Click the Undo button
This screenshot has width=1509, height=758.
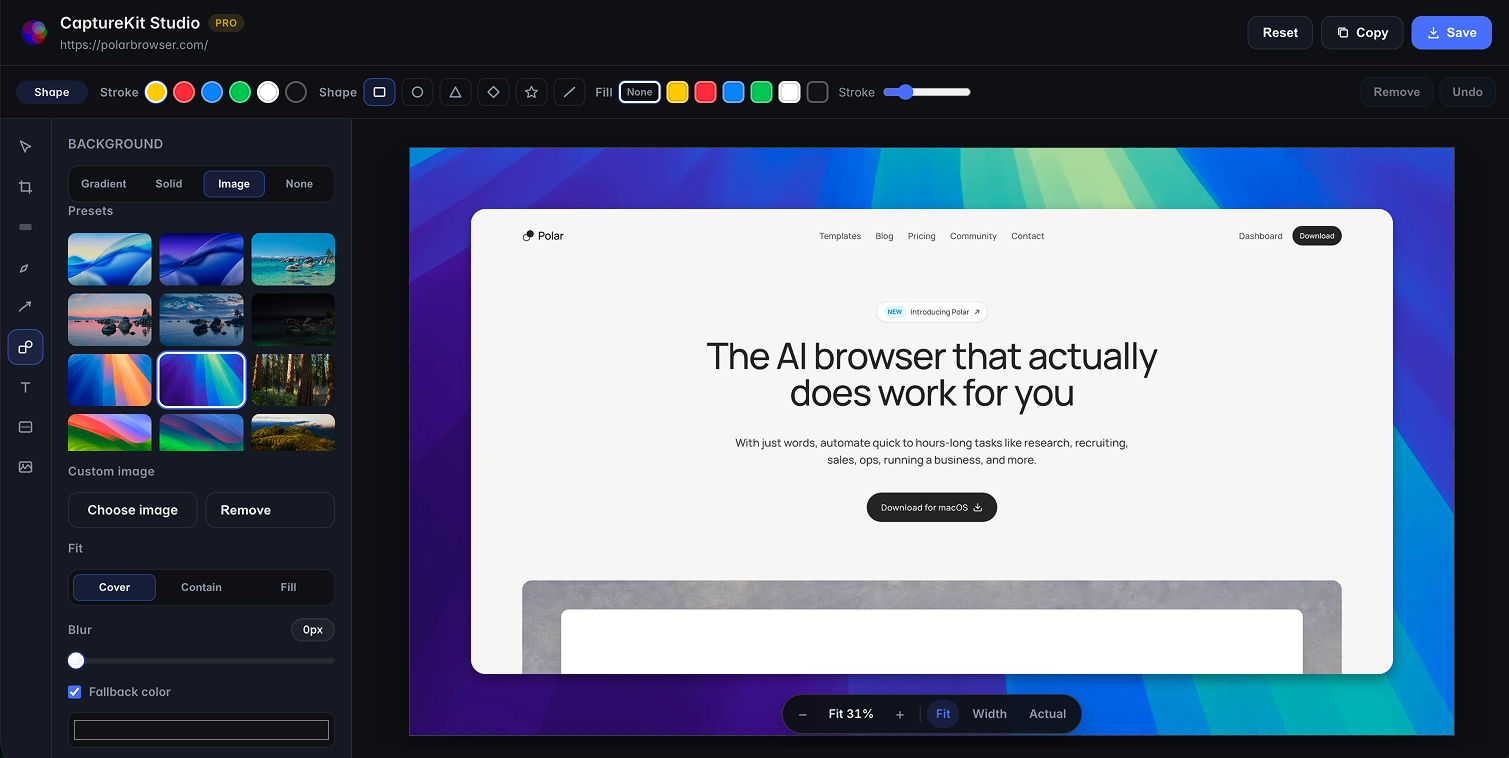coord(1467,92)
